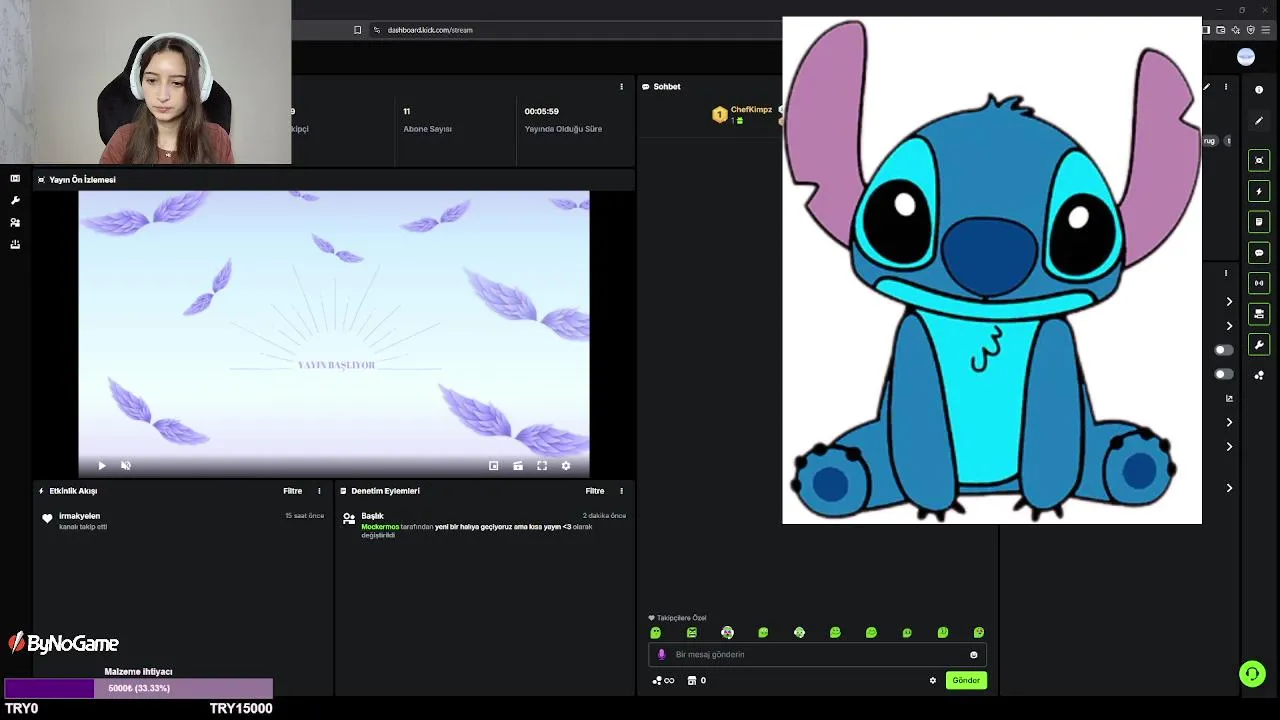Toggle moderation actions icon in right sidebar

(x=1259, y=222)
